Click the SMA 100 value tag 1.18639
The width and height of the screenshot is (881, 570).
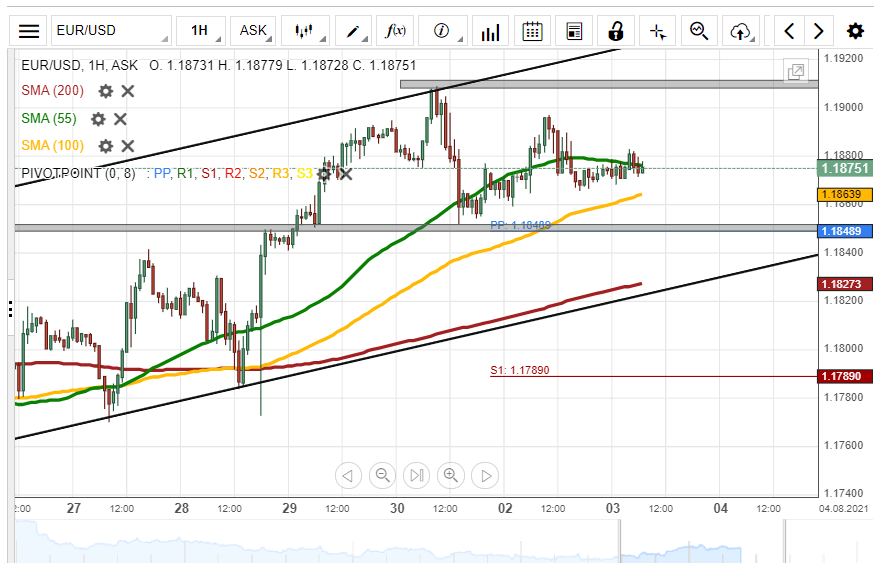pyautogui.click(x=844, y=194)
